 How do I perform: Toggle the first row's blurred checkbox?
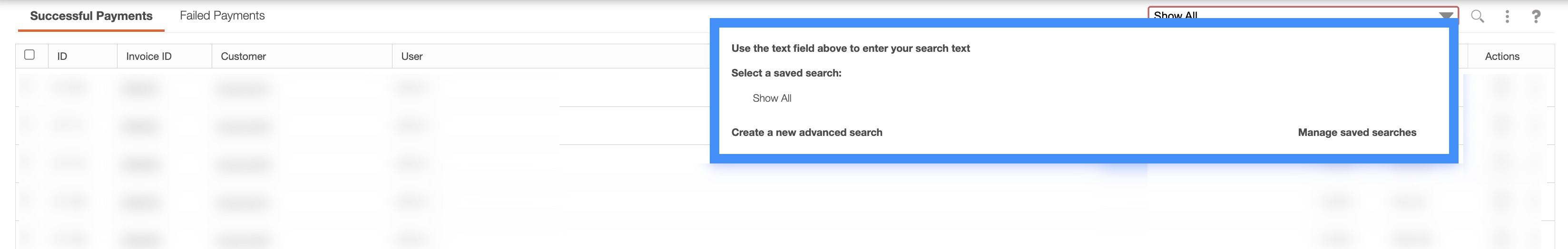click(x=28, y=88)
